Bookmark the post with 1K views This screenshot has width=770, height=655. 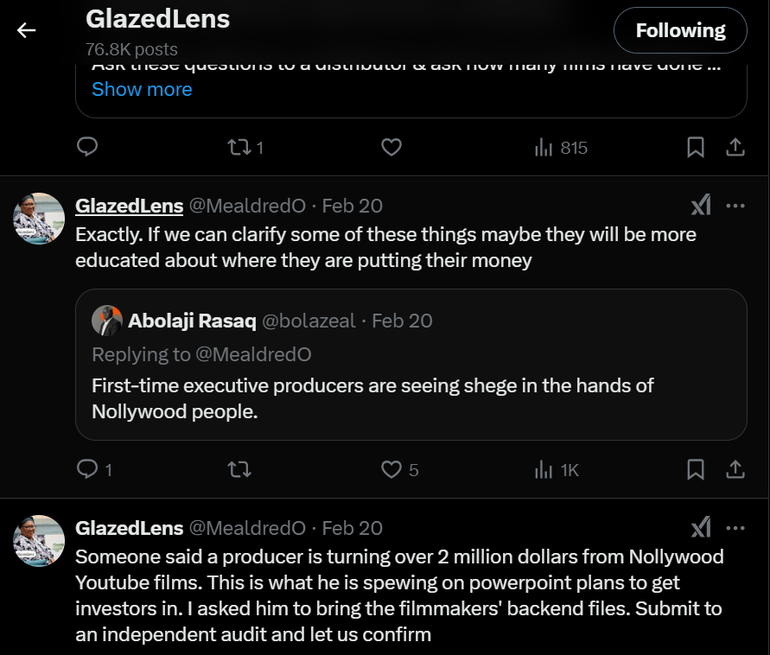pos(695,469)
